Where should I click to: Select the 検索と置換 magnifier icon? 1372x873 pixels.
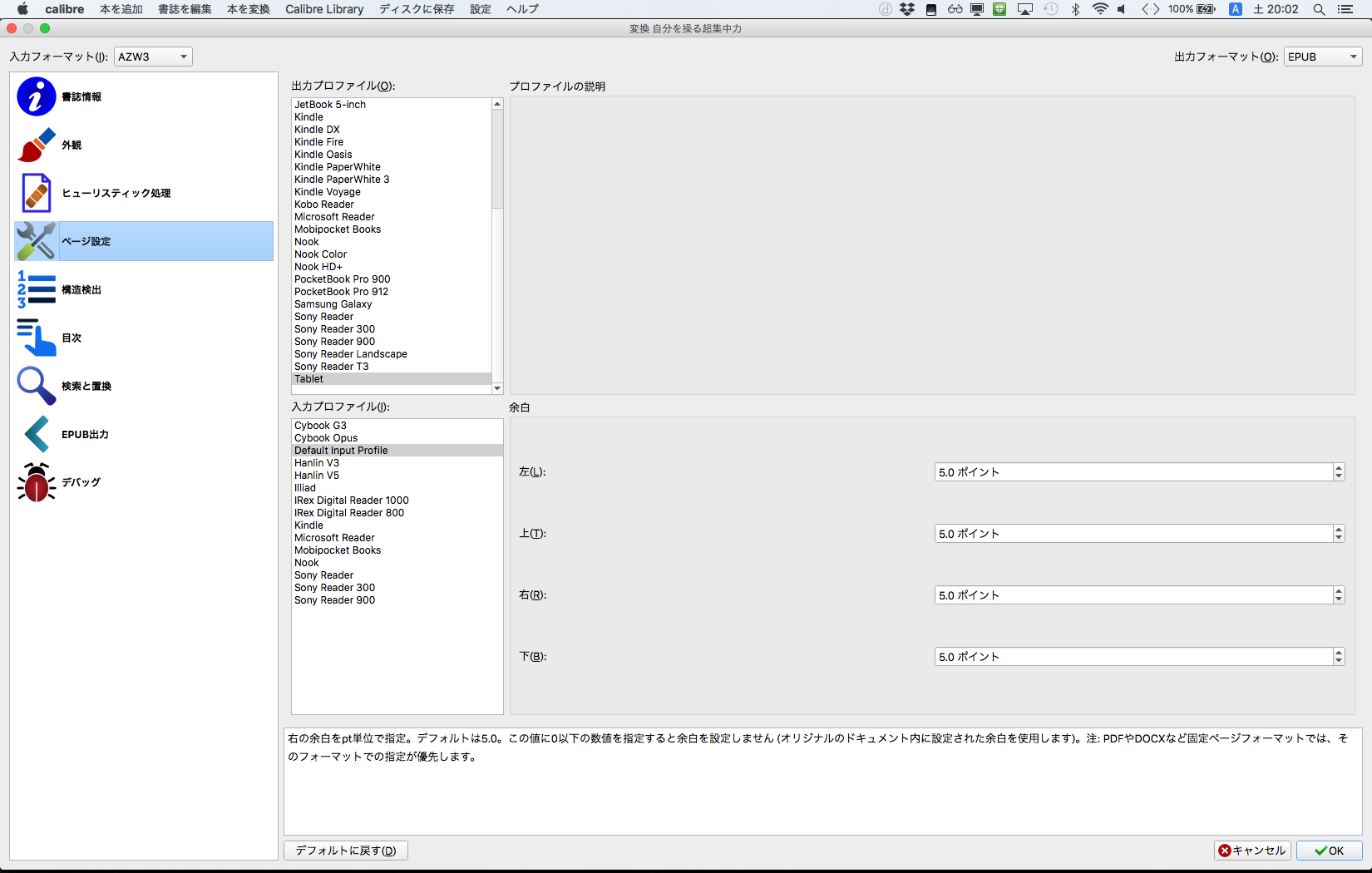[36, 386]
